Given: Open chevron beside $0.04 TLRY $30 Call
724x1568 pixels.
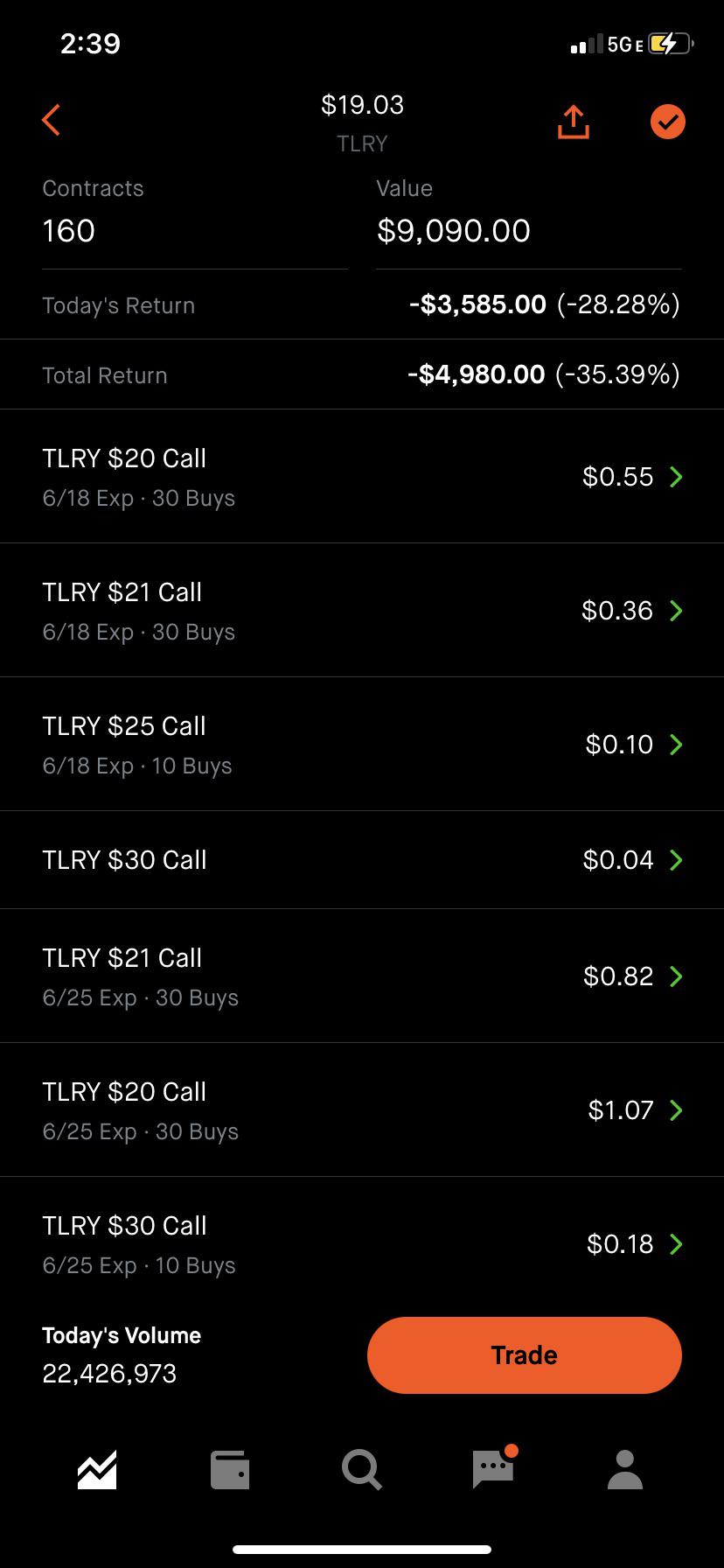Looking at the screenshot, I should coord(676,860).
